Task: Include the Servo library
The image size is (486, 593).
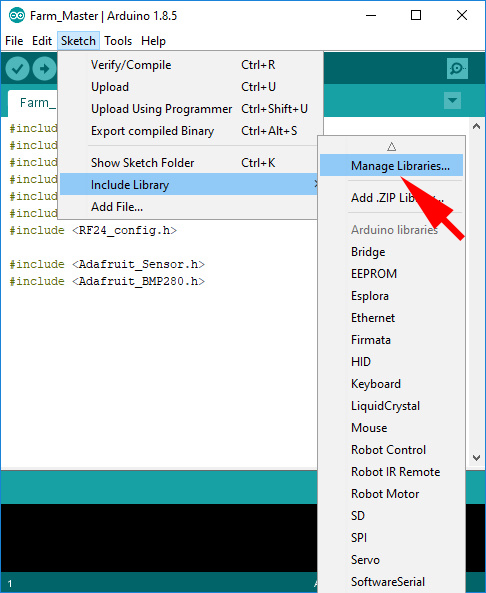Action: click(x=391, y=560)
